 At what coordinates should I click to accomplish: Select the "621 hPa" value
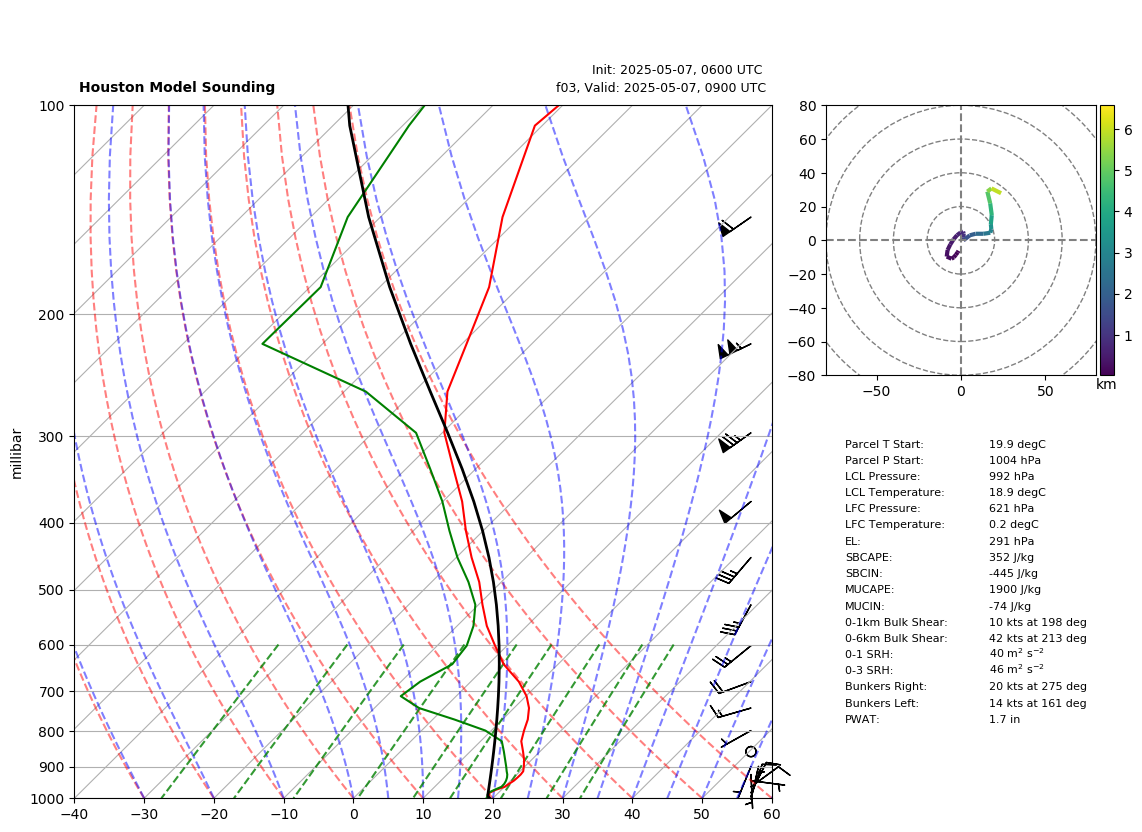[1012, 509]
